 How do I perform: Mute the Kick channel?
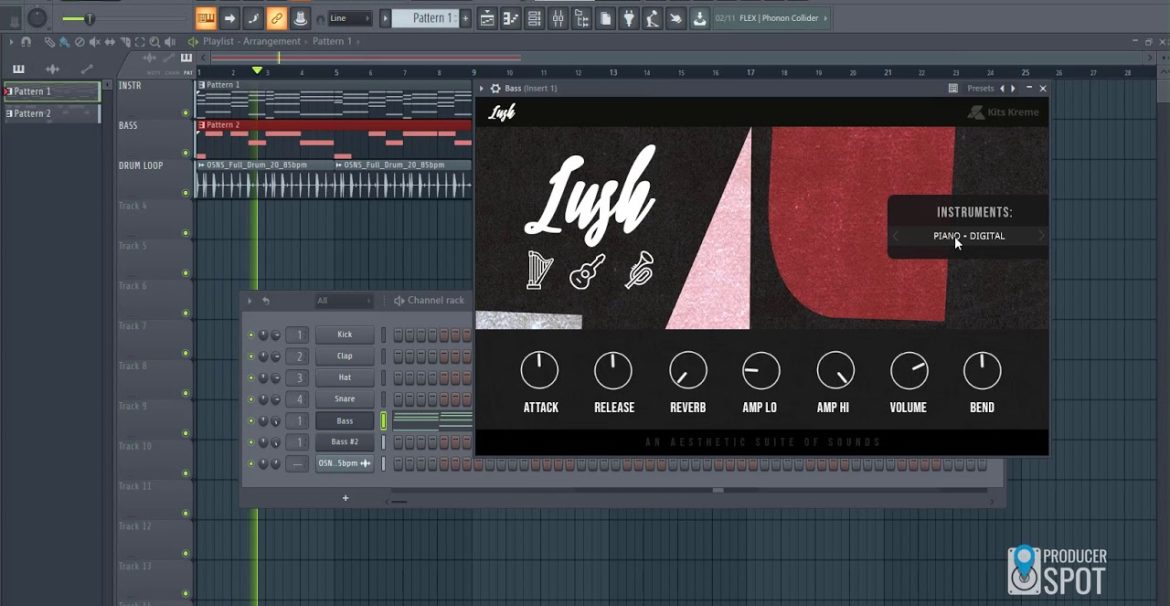pyautogui.click(x=251, y=335)
